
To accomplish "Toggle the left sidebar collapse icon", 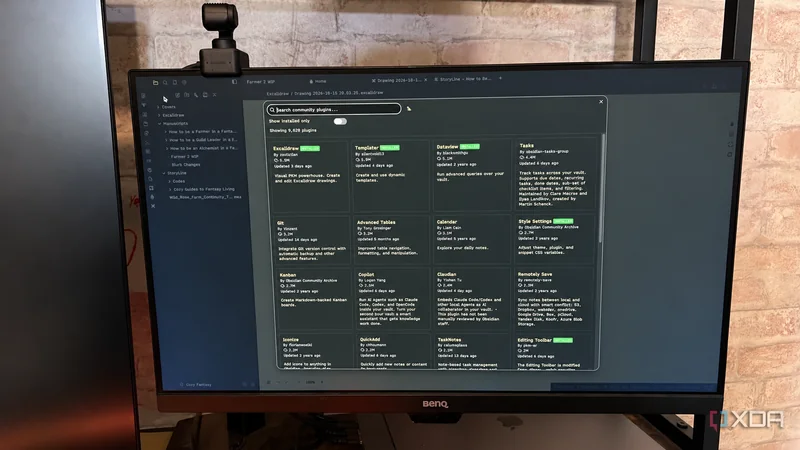I will coord(234,82).
